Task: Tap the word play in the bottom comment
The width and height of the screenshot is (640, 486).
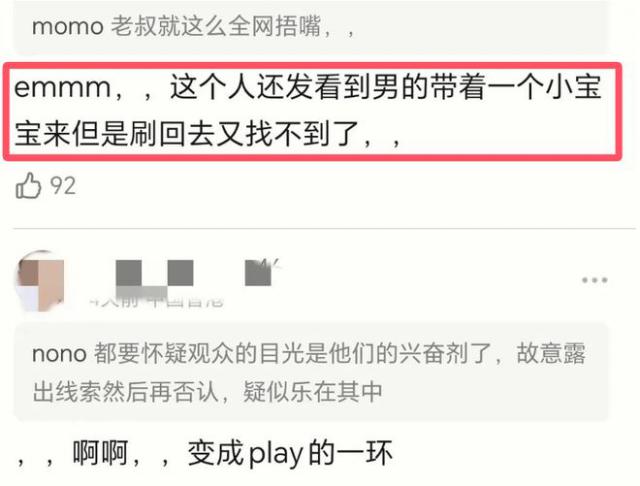Action: 276,454
